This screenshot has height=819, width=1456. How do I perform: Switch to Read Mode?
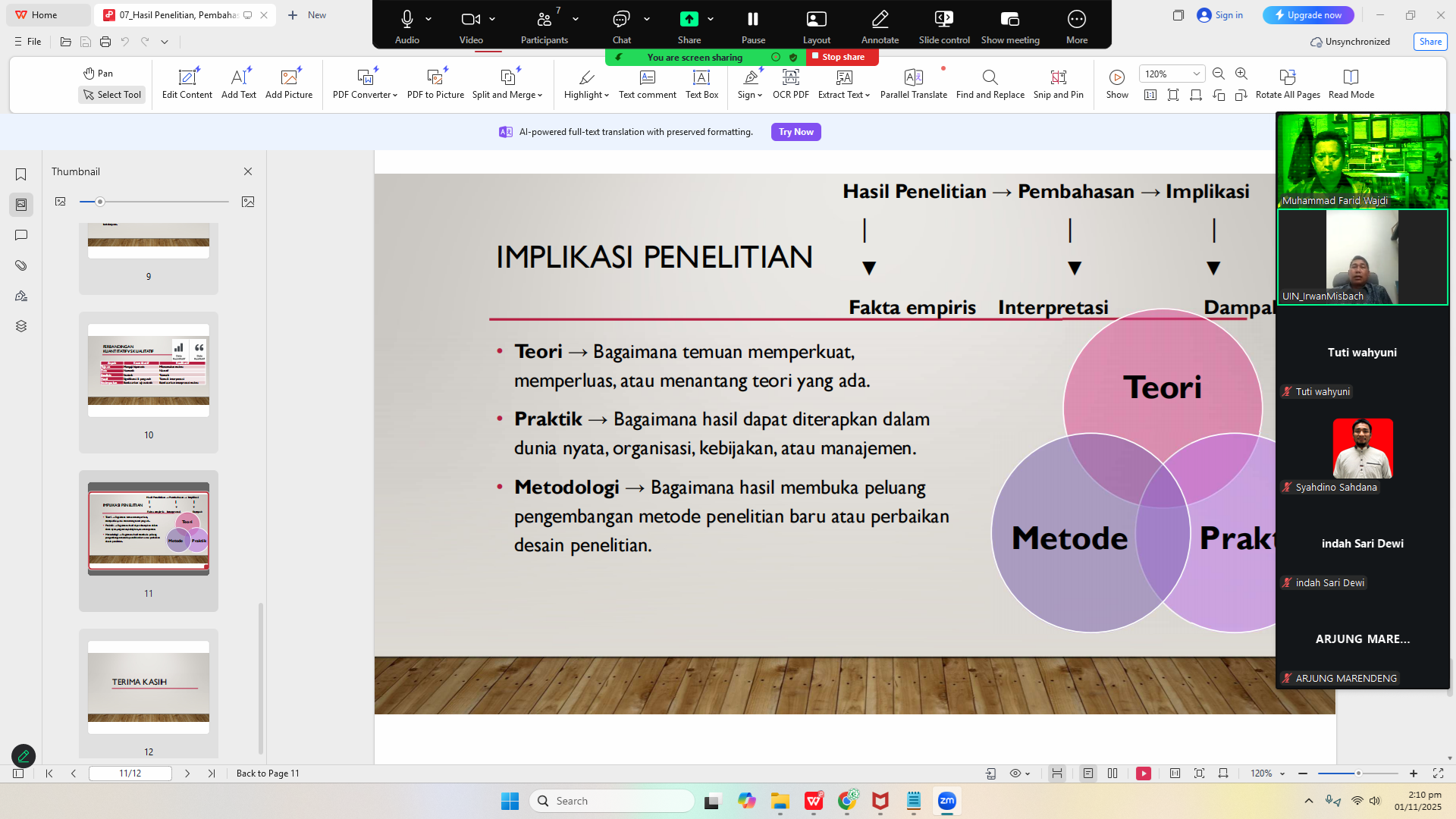pos(1351,83)
